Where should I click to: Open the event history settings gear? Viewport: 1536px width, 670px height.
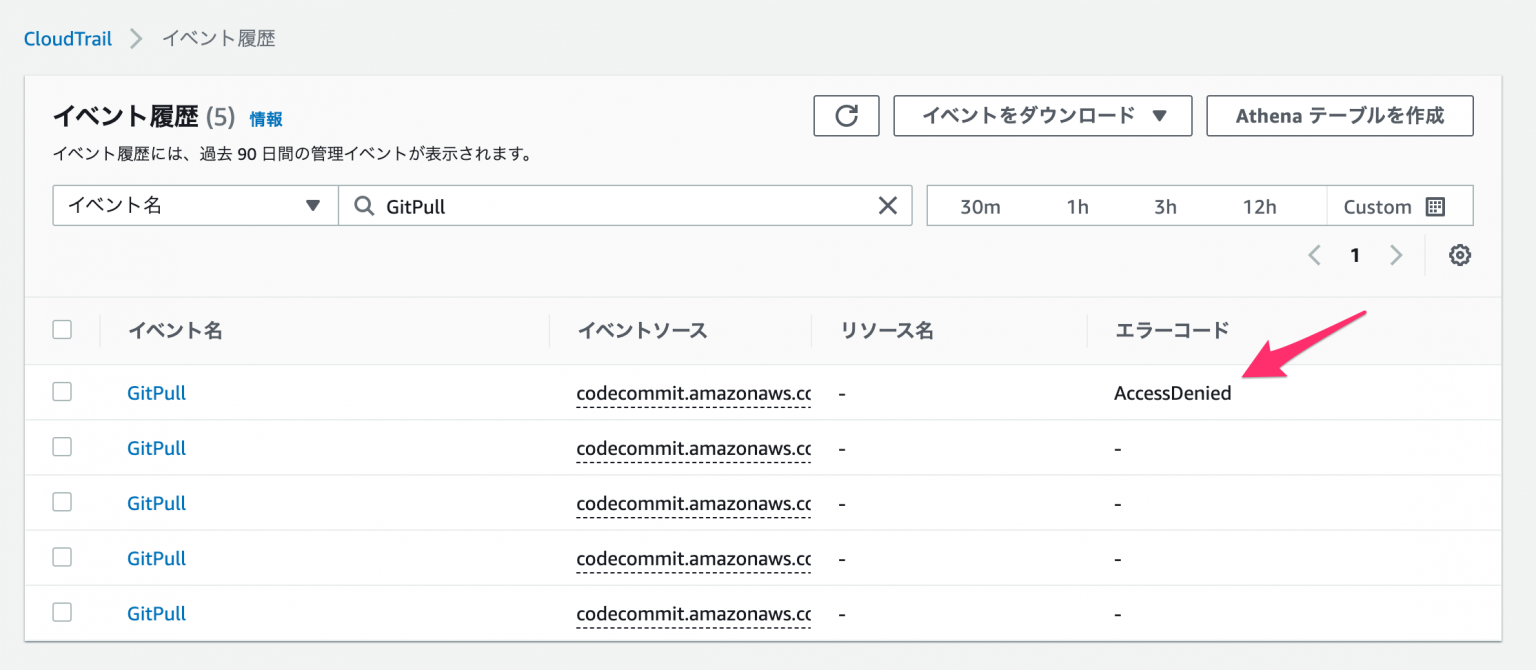tap(1459, 255)
